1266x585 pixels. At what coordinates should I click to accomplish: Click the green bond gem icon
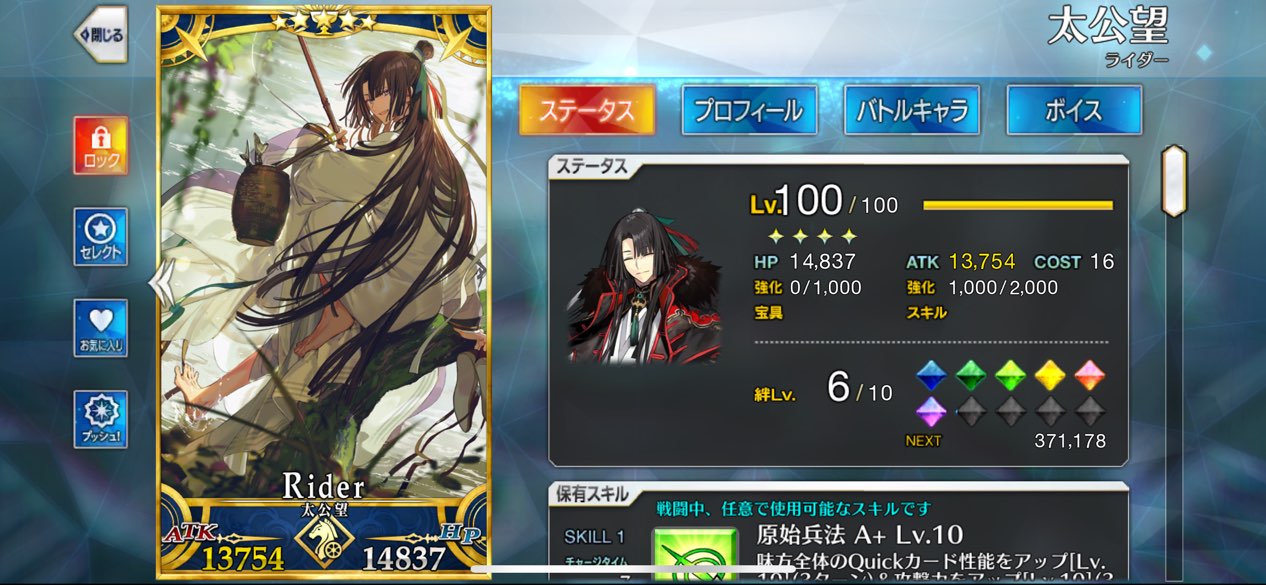click(970, 375)
